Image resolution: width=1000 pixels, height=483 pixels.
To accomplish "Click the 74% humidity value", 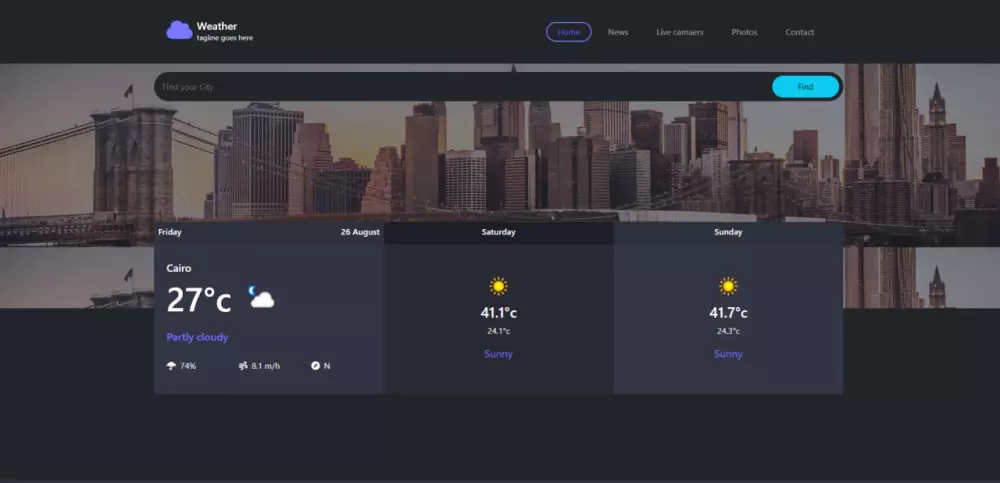I will pyautogui.click(x=188, y=366).
